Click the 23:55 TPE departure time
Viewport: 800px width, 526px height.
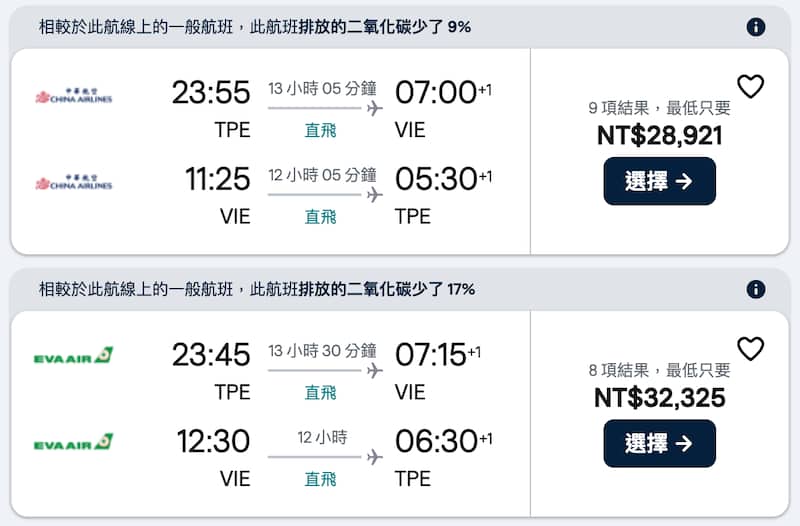pyautogui.click(x=210, y=93)
